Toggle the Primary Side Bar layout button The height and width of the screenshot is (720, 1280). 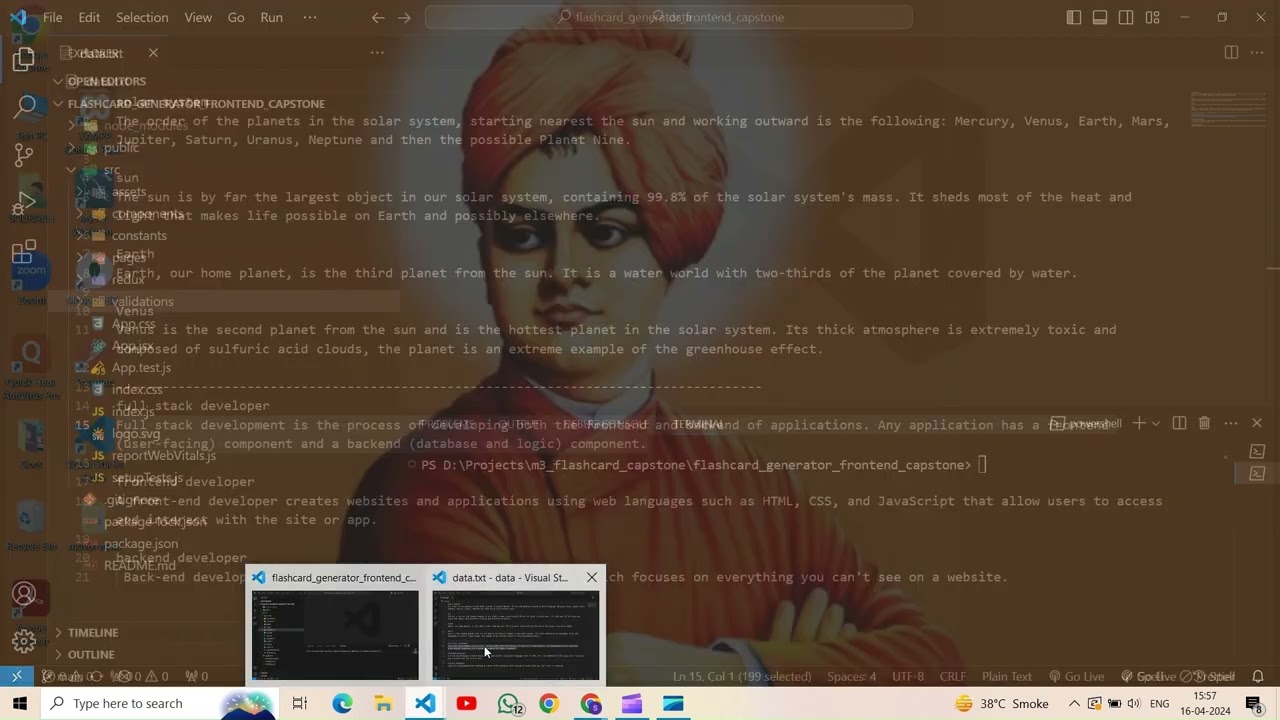[1074, 17]
